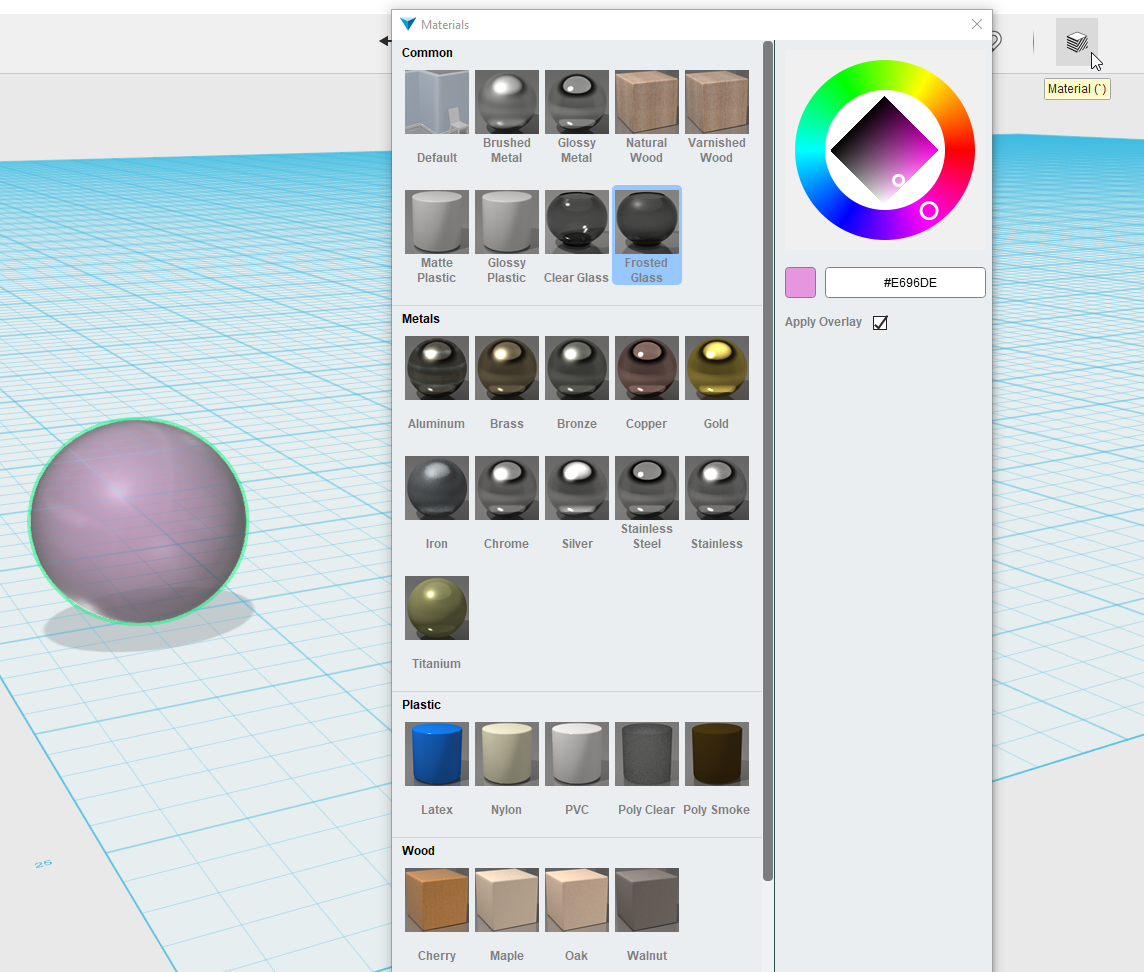Choose the Titanium metal material
Viewport: 1144px width, 972px height.
tap(436, 608)
